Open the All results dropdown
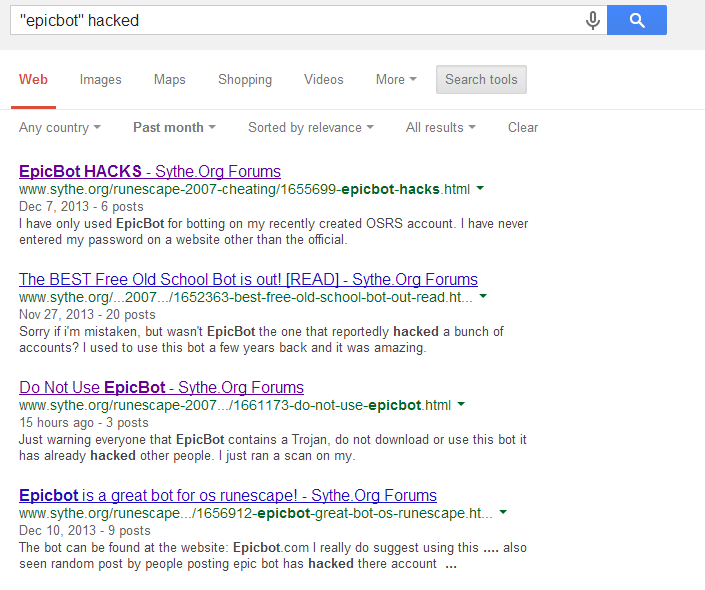 440,128
